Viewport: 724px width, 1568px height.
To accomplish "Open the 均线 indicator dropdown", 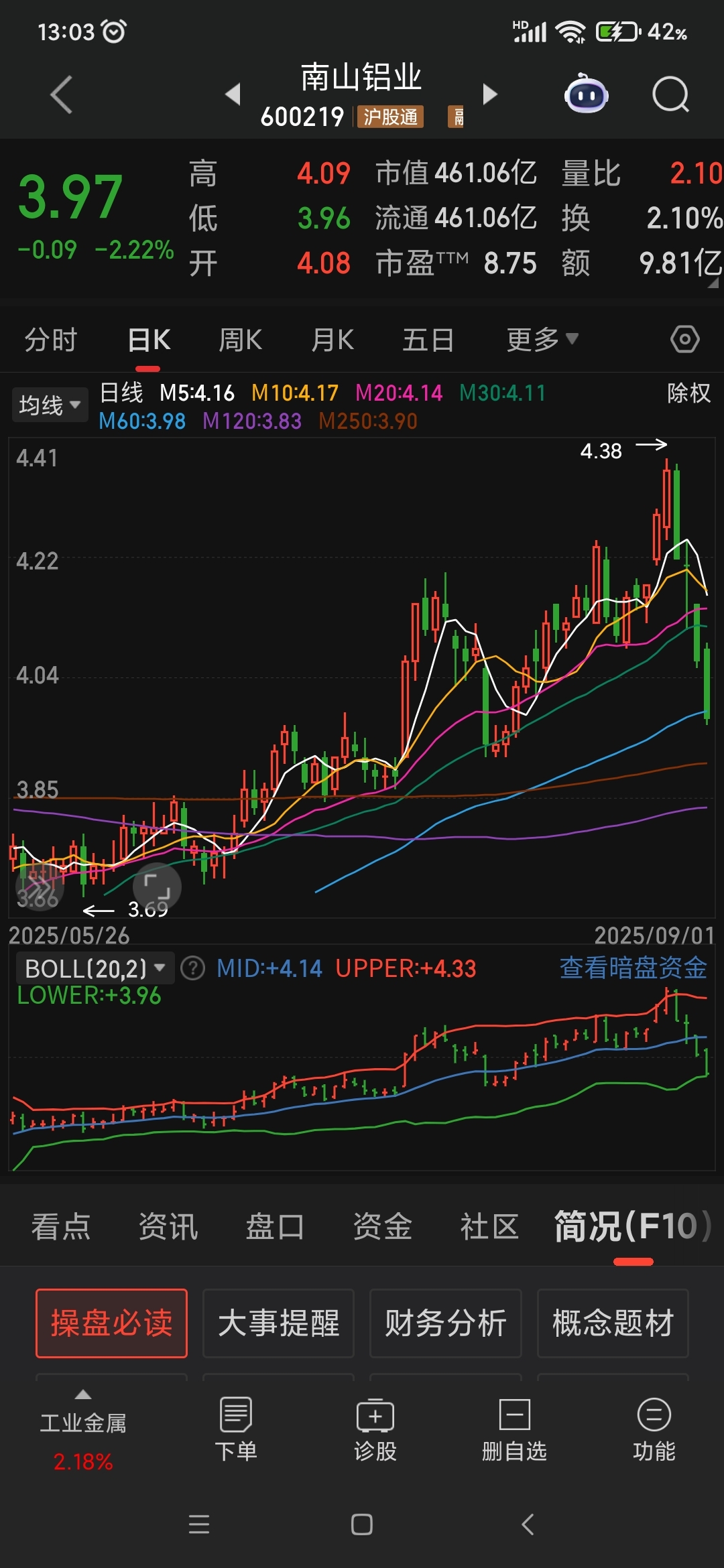I will (x=50, y=405).
